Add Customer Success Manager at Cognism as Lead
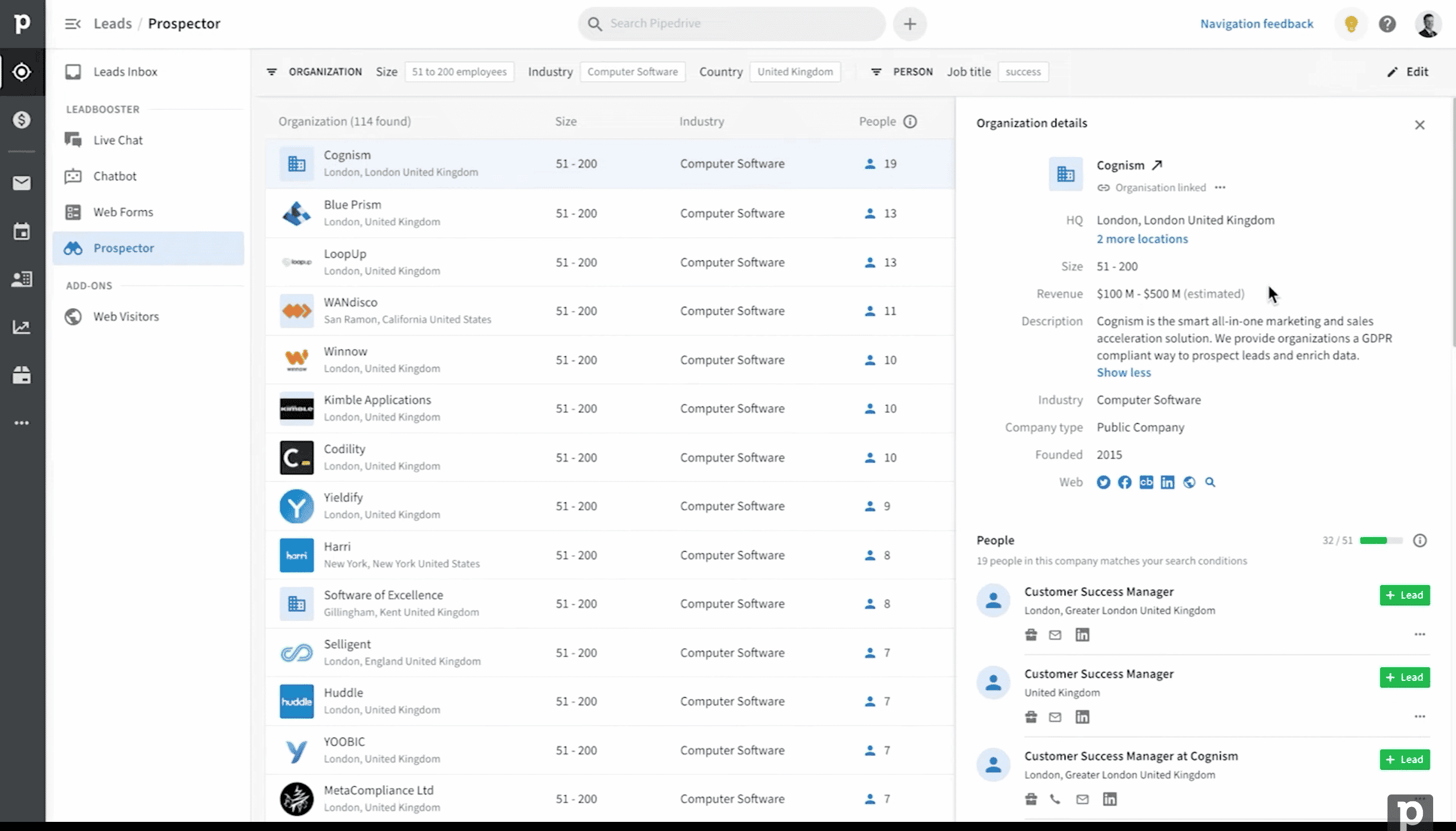This screenshot has width=1456, height=831. coord(1405,760)
